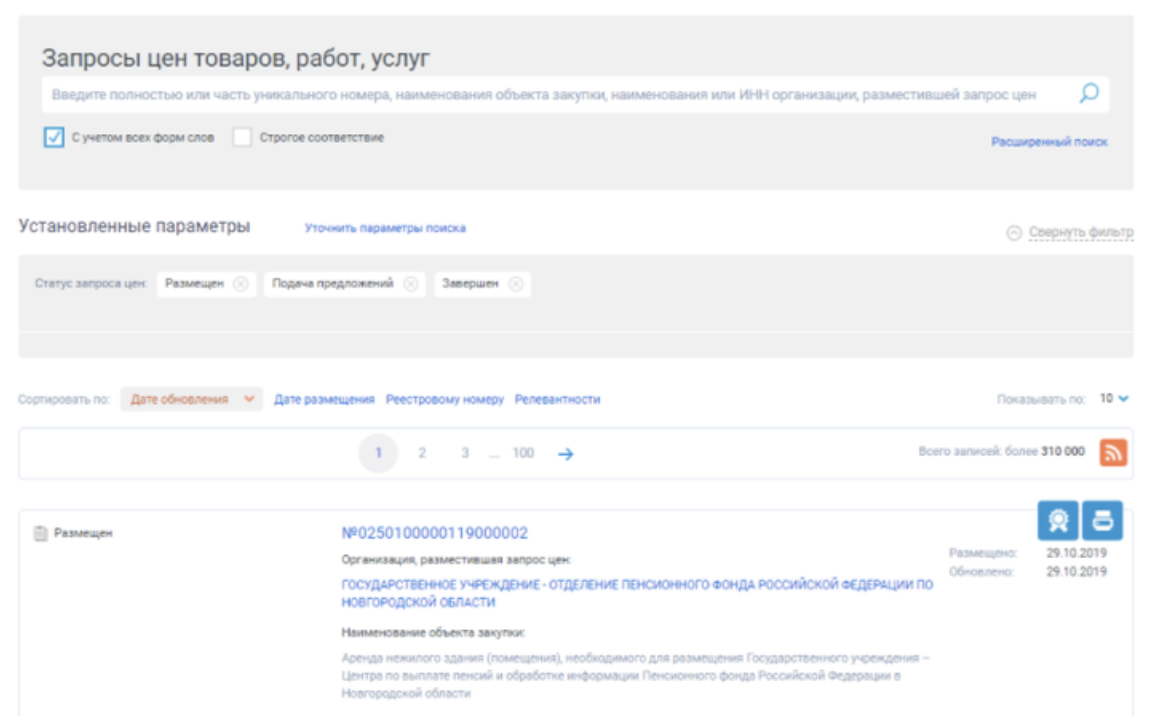Click the orange RSS feed icon
This screenshot has width=1150, height=716.
(x=1113, y=452)
